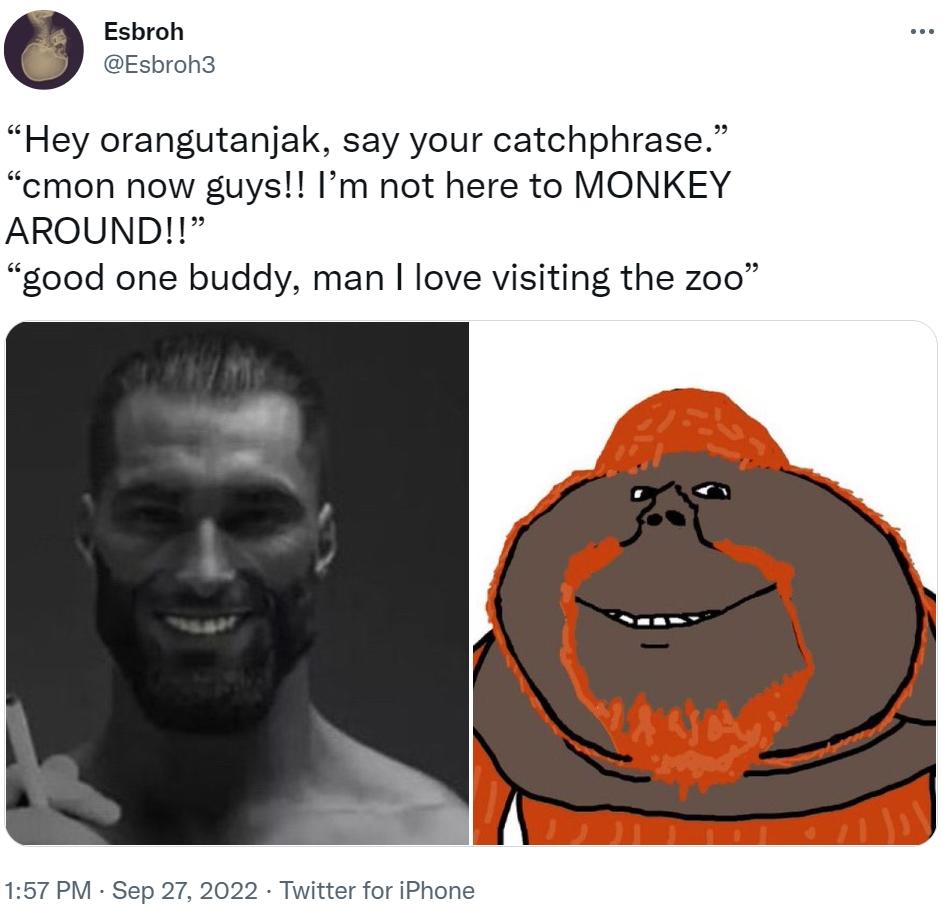The height and width of the screenshot is (908, 943).
Task: Click the right photo in the image pair
Action: tap(705, 580)
